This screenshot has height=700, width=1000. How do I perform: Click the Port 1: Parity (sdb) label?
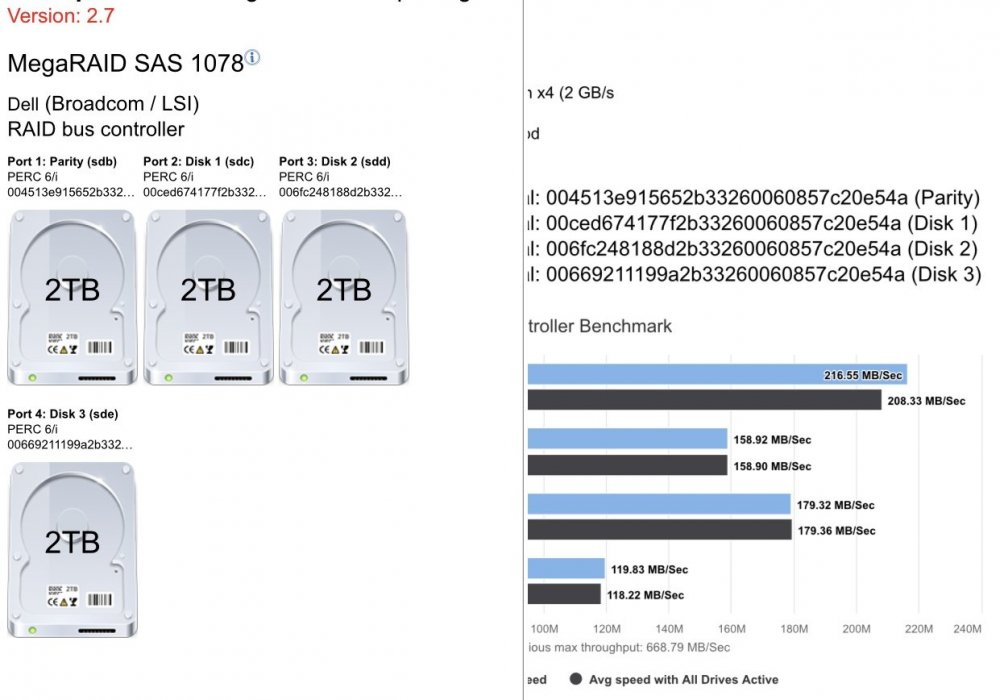[62, 161]
